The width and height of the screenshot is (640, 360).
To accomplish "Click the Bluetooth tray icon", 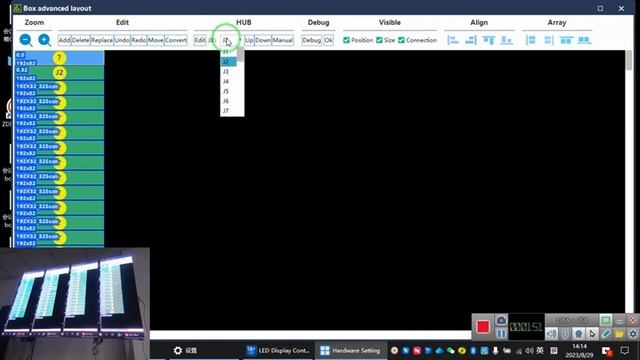I will [473, 350].
